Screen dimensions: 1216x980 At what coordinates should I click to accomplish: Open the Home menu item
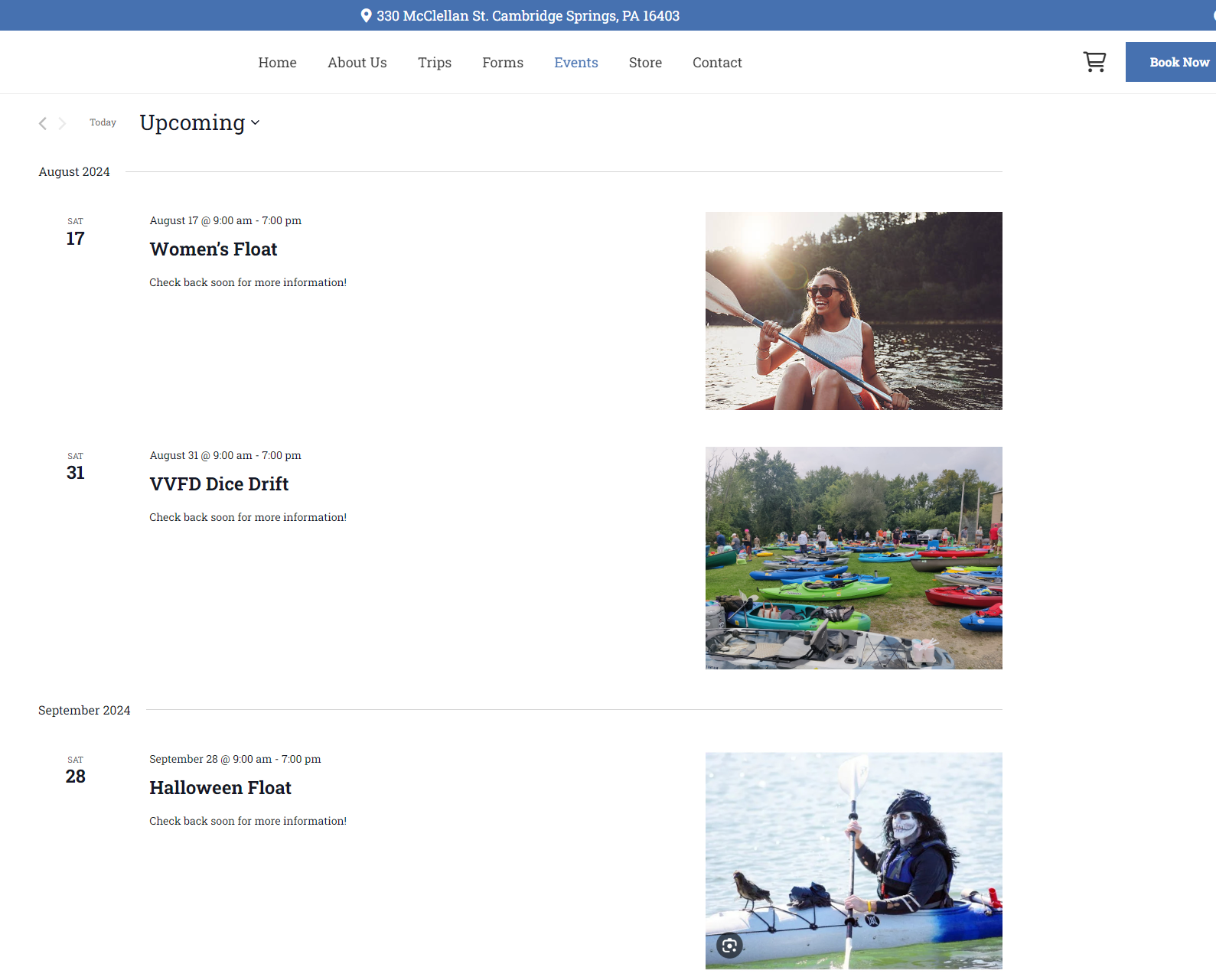tap(277, 63)
